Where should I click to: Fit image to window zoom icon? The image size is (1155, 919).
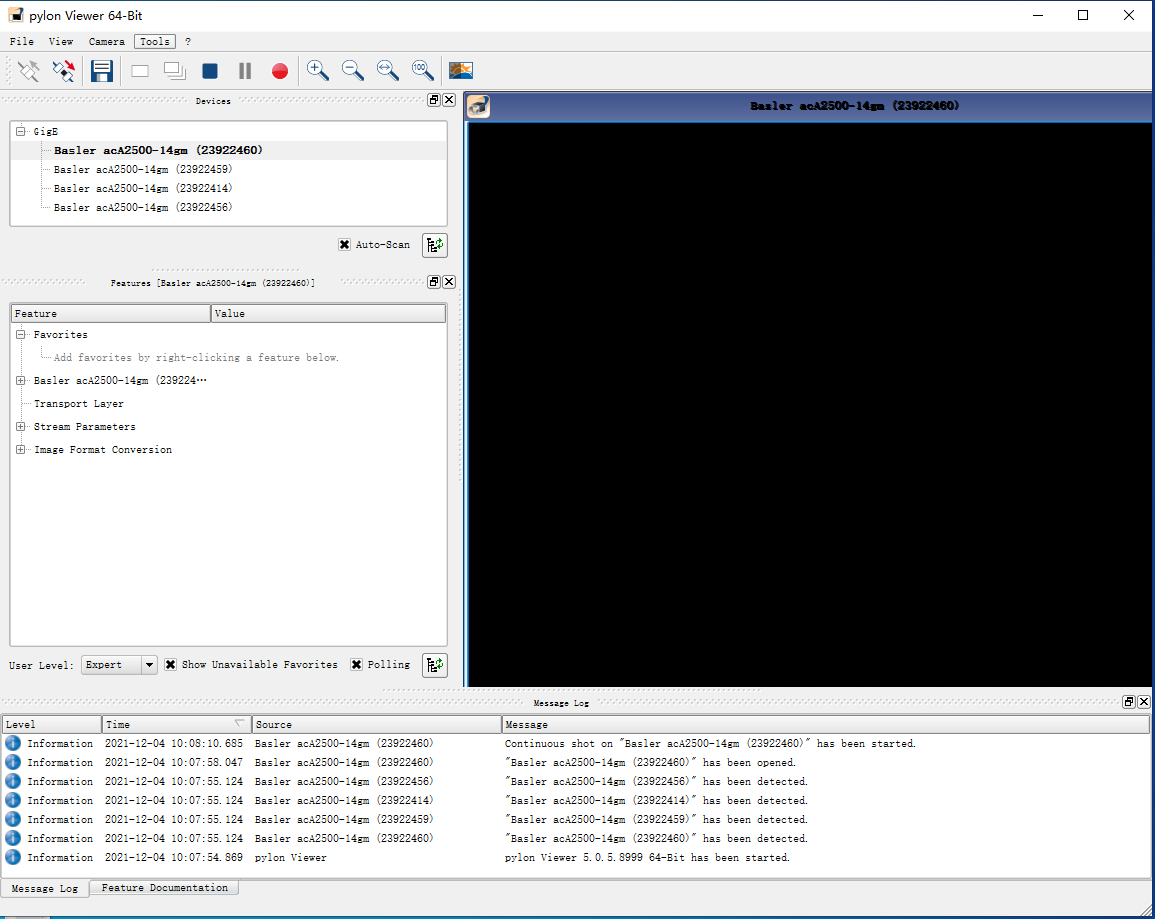(x=387, y=71)
